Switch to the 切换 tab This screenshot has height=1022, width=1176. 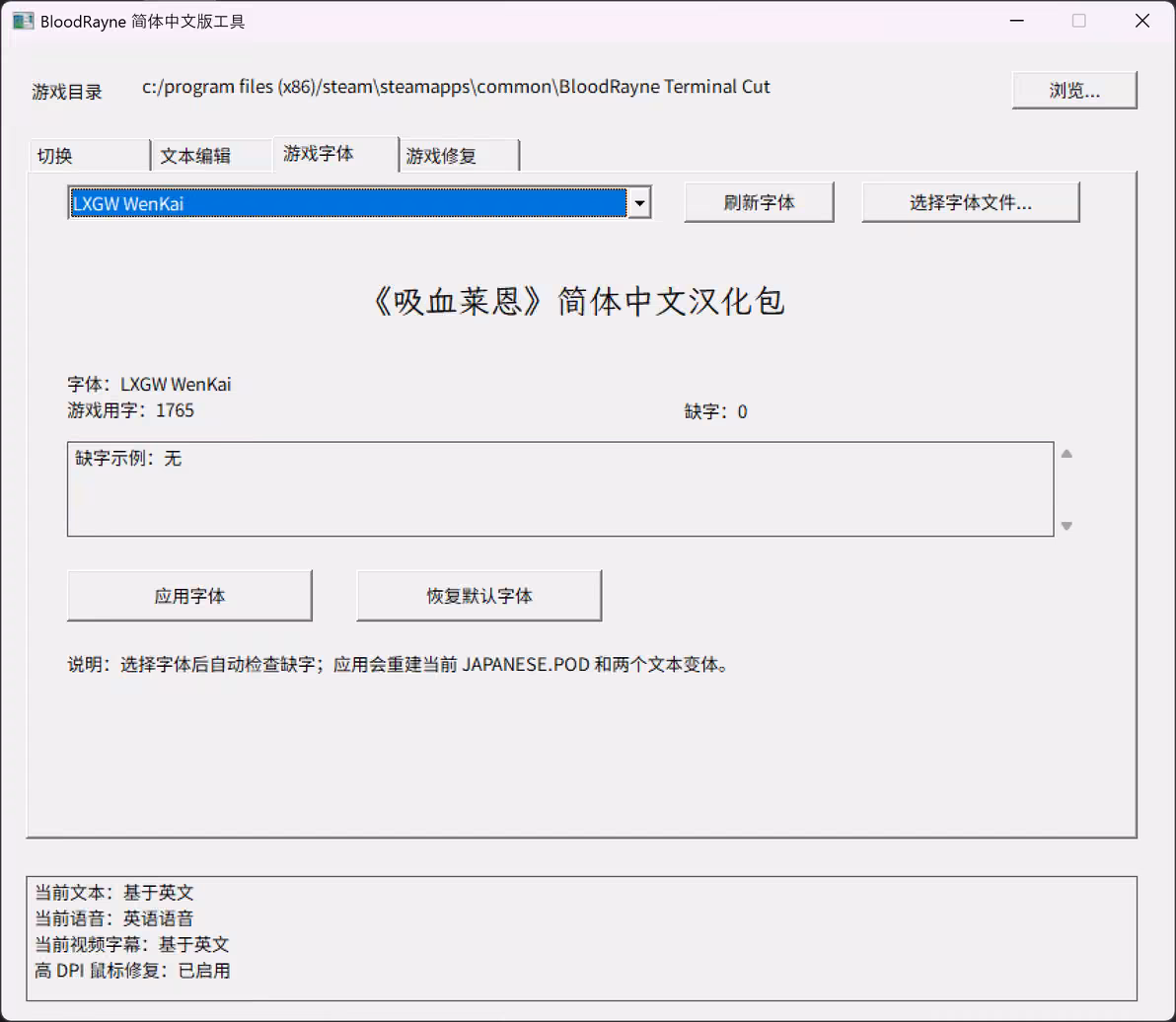click(89, 156)
